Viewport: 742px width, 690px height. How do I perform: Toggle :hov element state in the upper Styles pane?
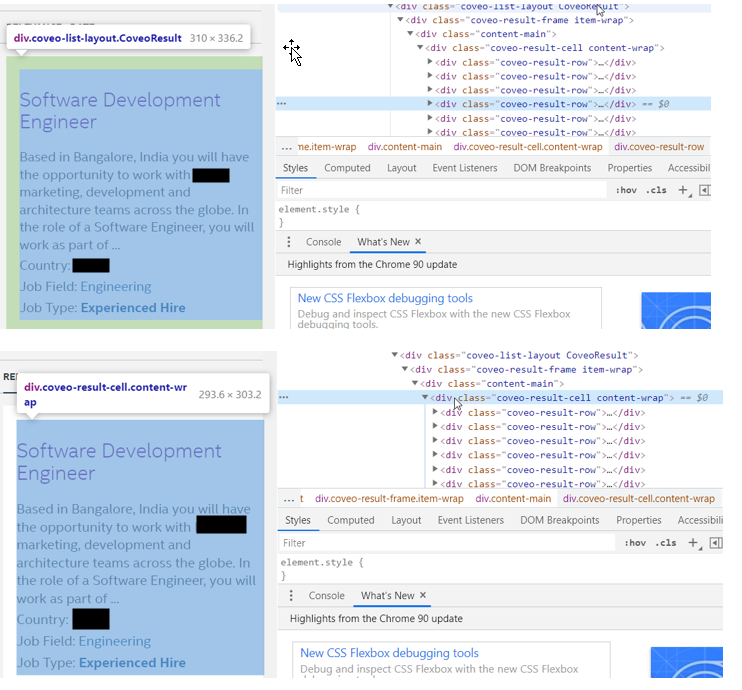click(626, 190)
